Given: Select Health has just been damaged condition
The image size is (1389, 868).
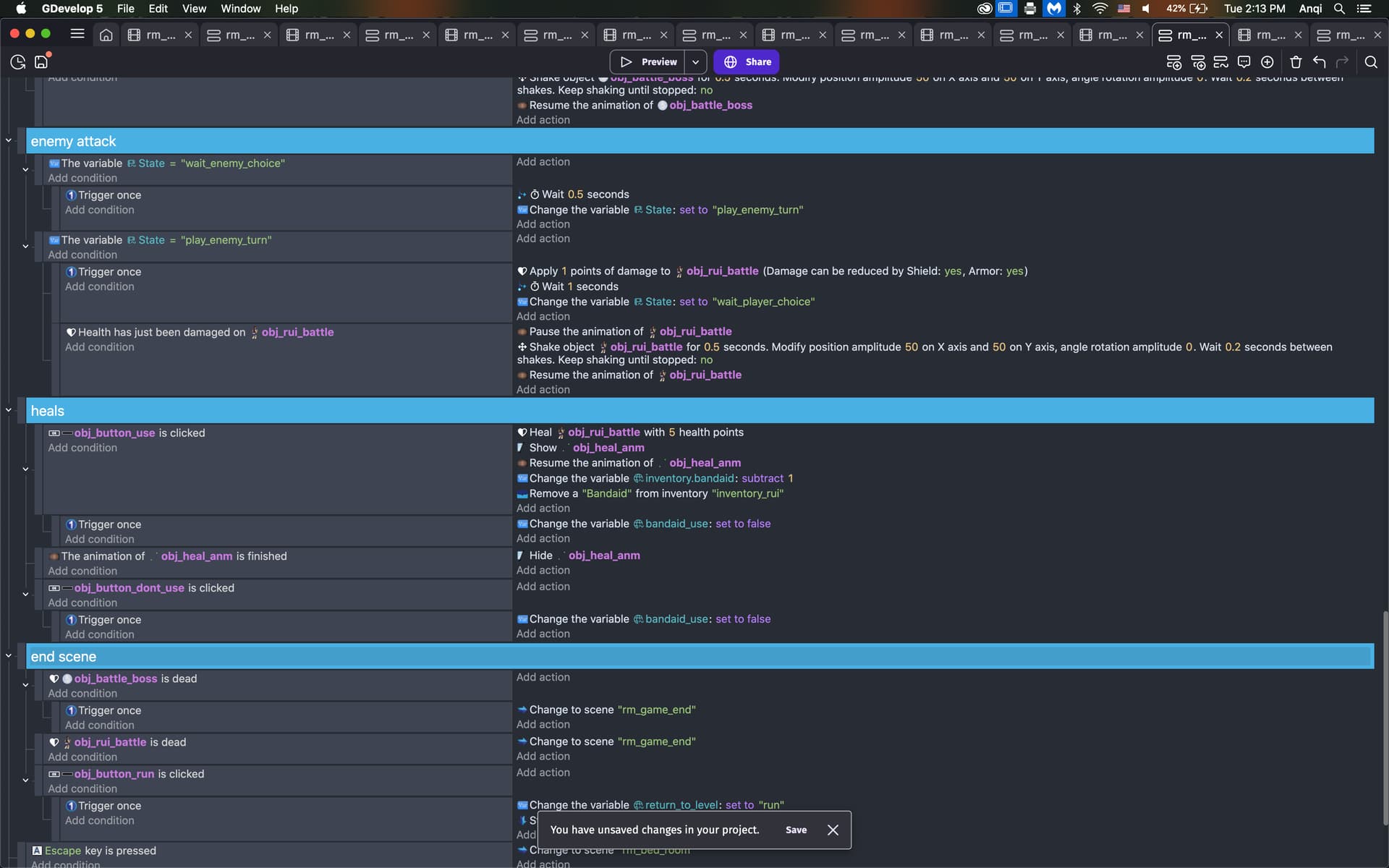Looking at the screenshot, I should click(200, 333).
